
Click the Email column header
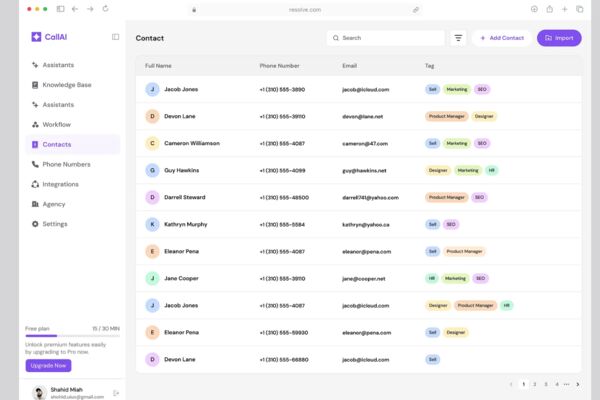point(349,66)
